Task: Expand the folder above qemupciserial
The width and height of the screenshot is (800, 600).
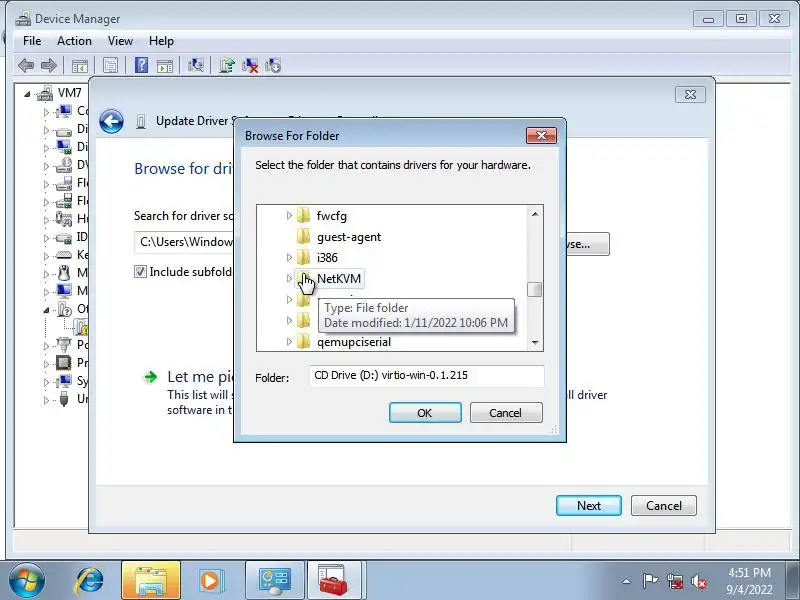Action: 289,320
